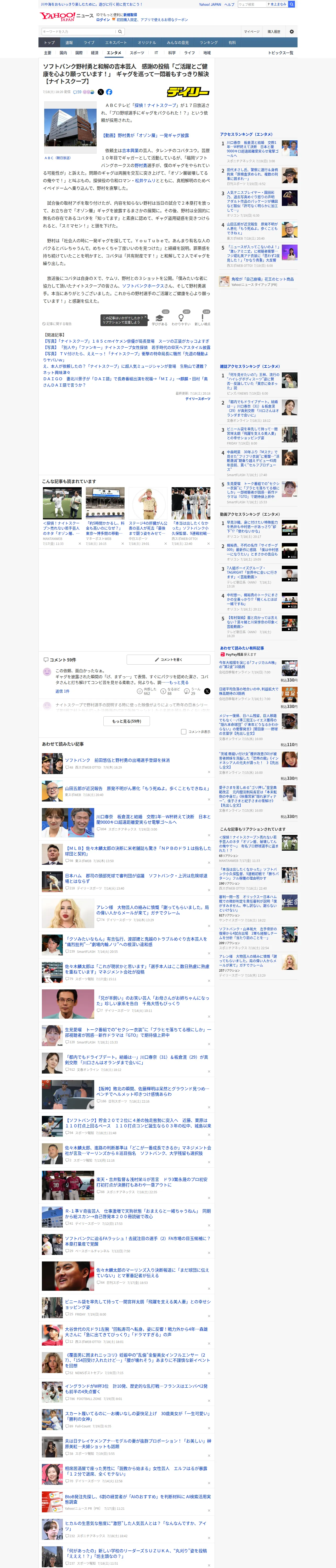Click the Yahoo! JAPAN News logo
Image resolution: width=336 pixels, height=1568 pixels.
coord(66,16)
